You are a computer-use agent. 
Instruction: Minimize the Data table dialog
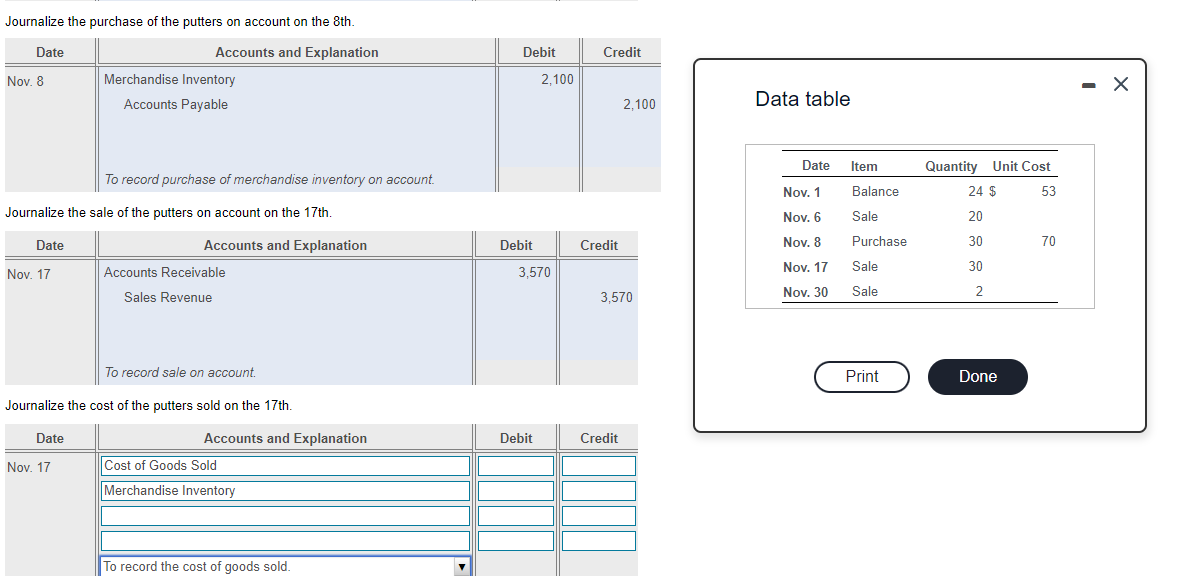coord(1091,85)
